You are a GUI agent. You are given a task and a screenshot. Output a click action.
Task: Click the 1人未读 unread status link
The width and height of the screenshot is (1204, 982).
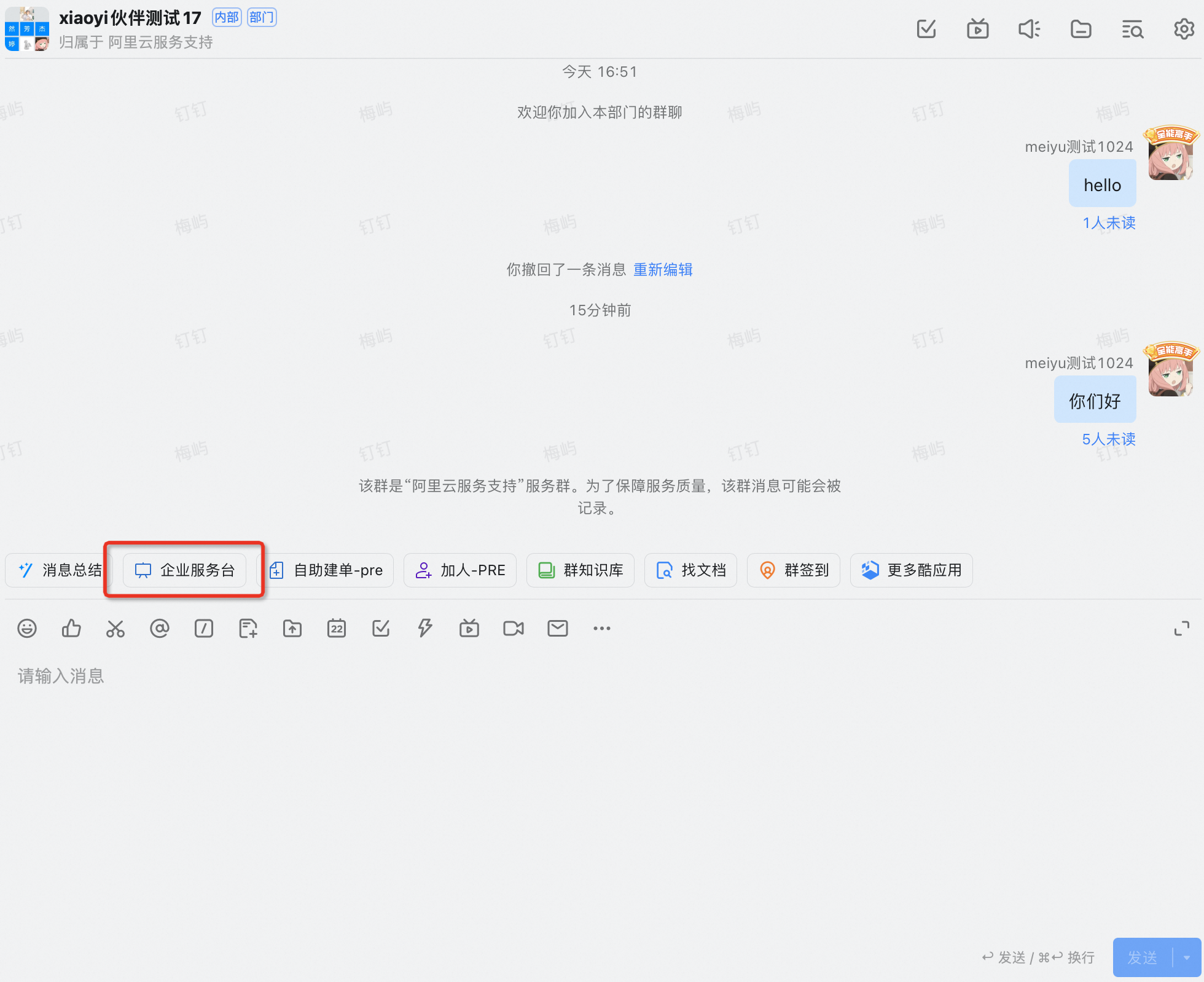[x=1109, y=222]
